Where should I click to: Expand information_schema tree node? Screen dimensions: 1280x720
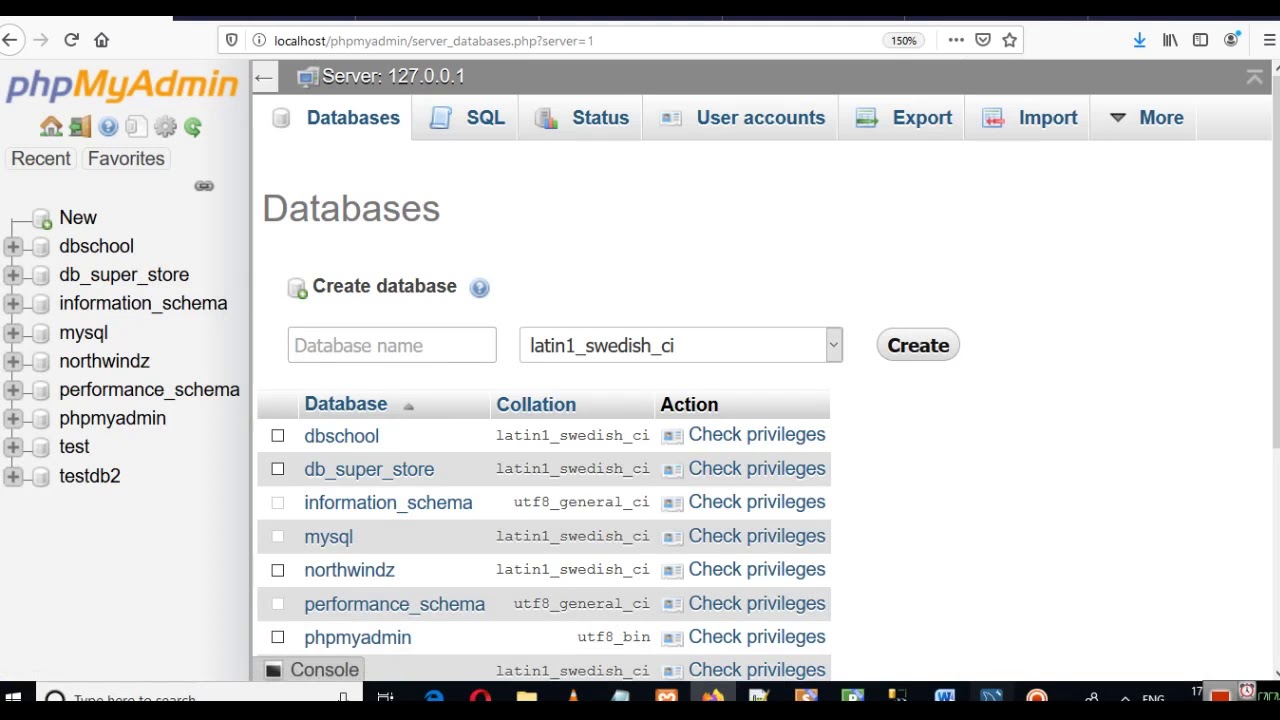click(13, 304)
